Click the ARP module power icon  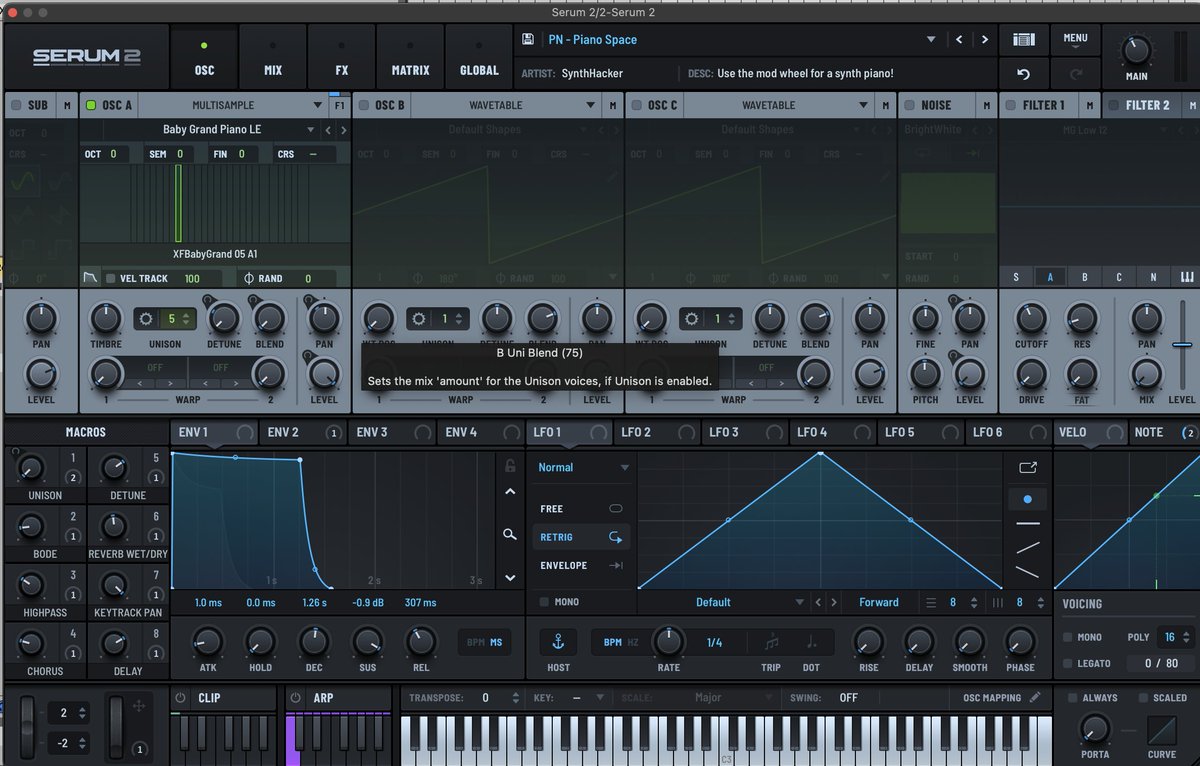295,697
